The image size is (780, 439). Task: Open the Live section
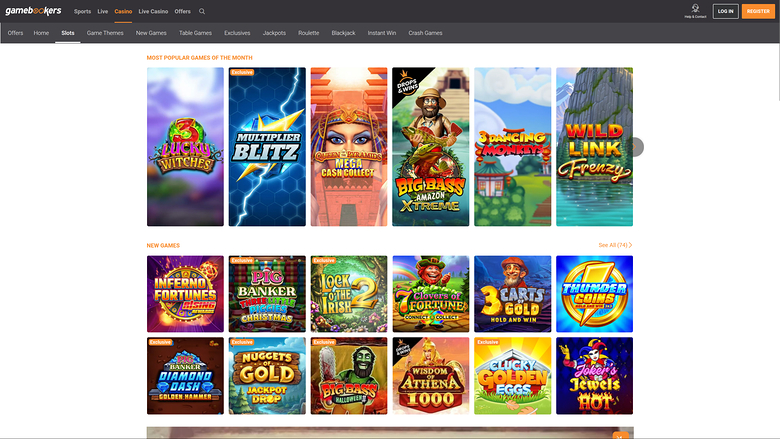pos(102,11)
